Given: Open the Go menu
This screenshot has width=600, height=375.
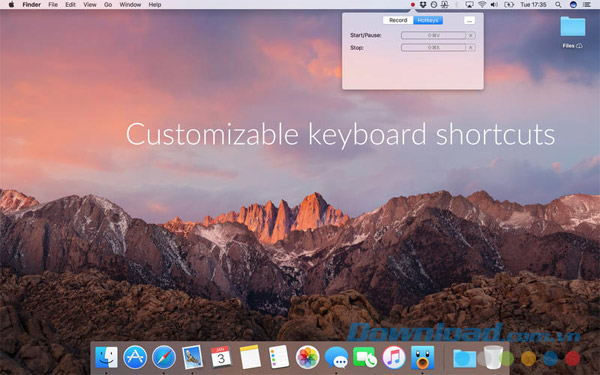Looking at the screenshot, I should tap(108, 5).
